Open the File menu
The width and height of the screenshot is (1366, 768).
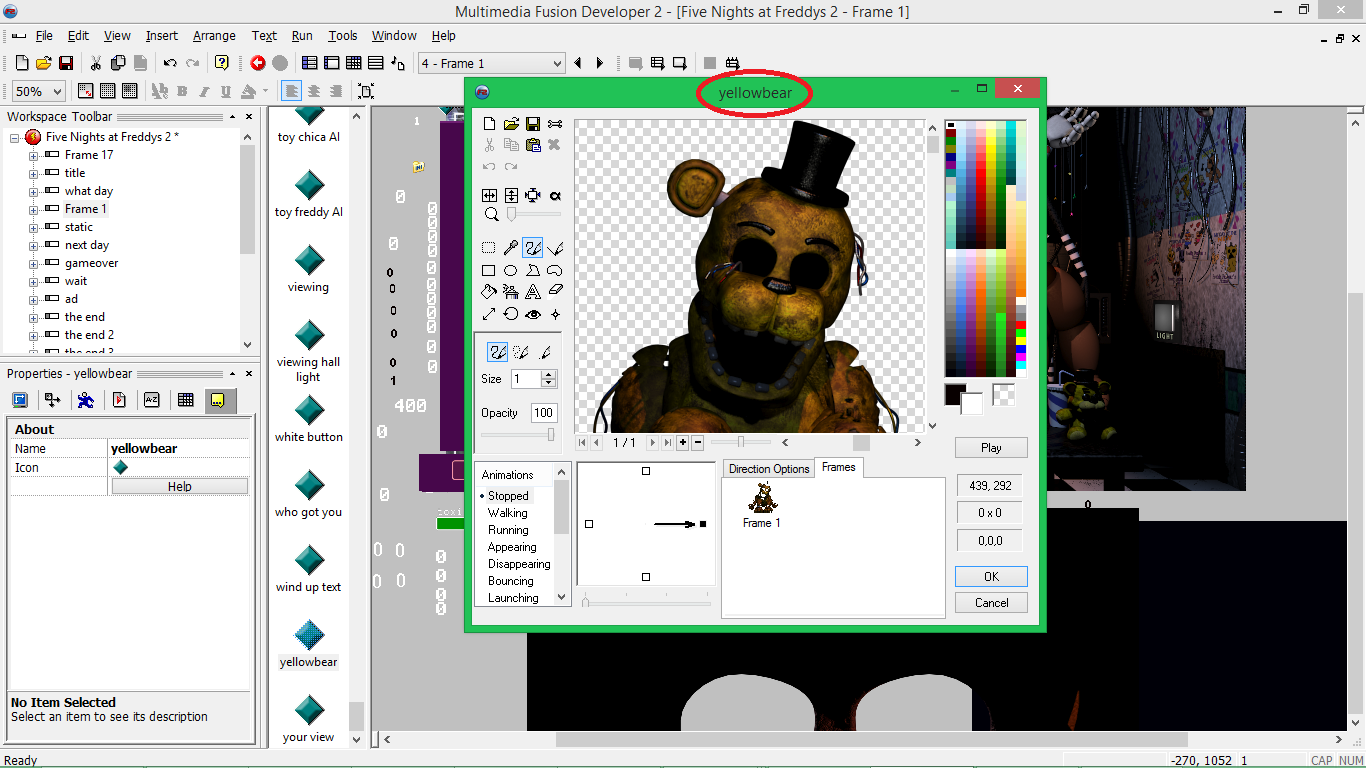pyautogui.click(x=44, y=35)
